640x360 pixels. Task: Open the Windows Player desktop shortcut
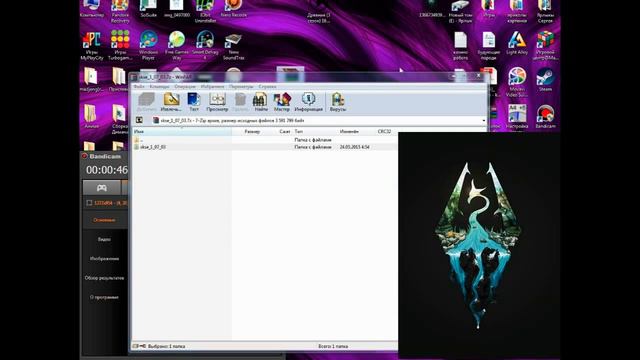tap(148, 45)
